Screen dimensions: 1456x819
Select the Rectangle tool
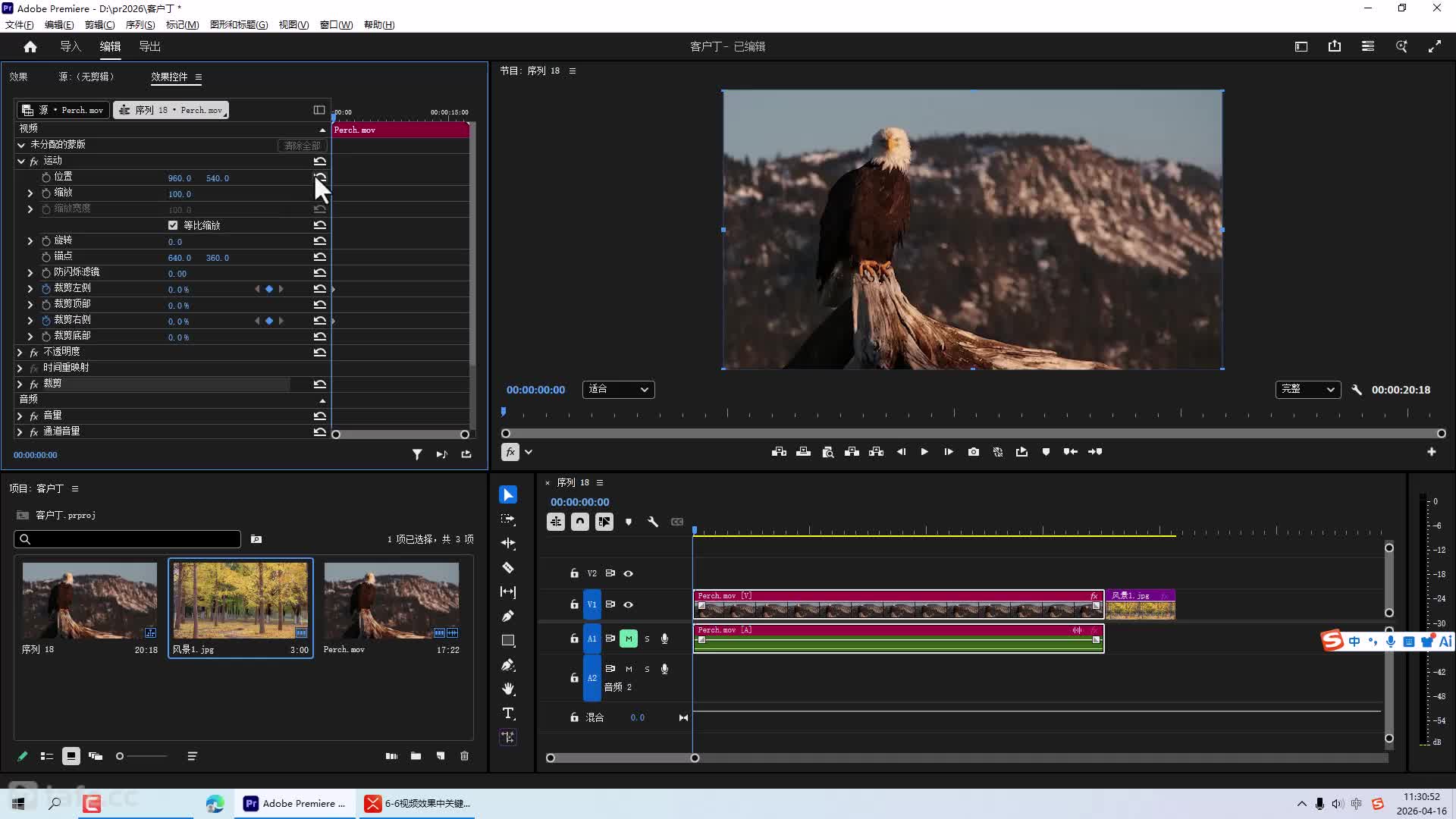click(x=508, y=641)
